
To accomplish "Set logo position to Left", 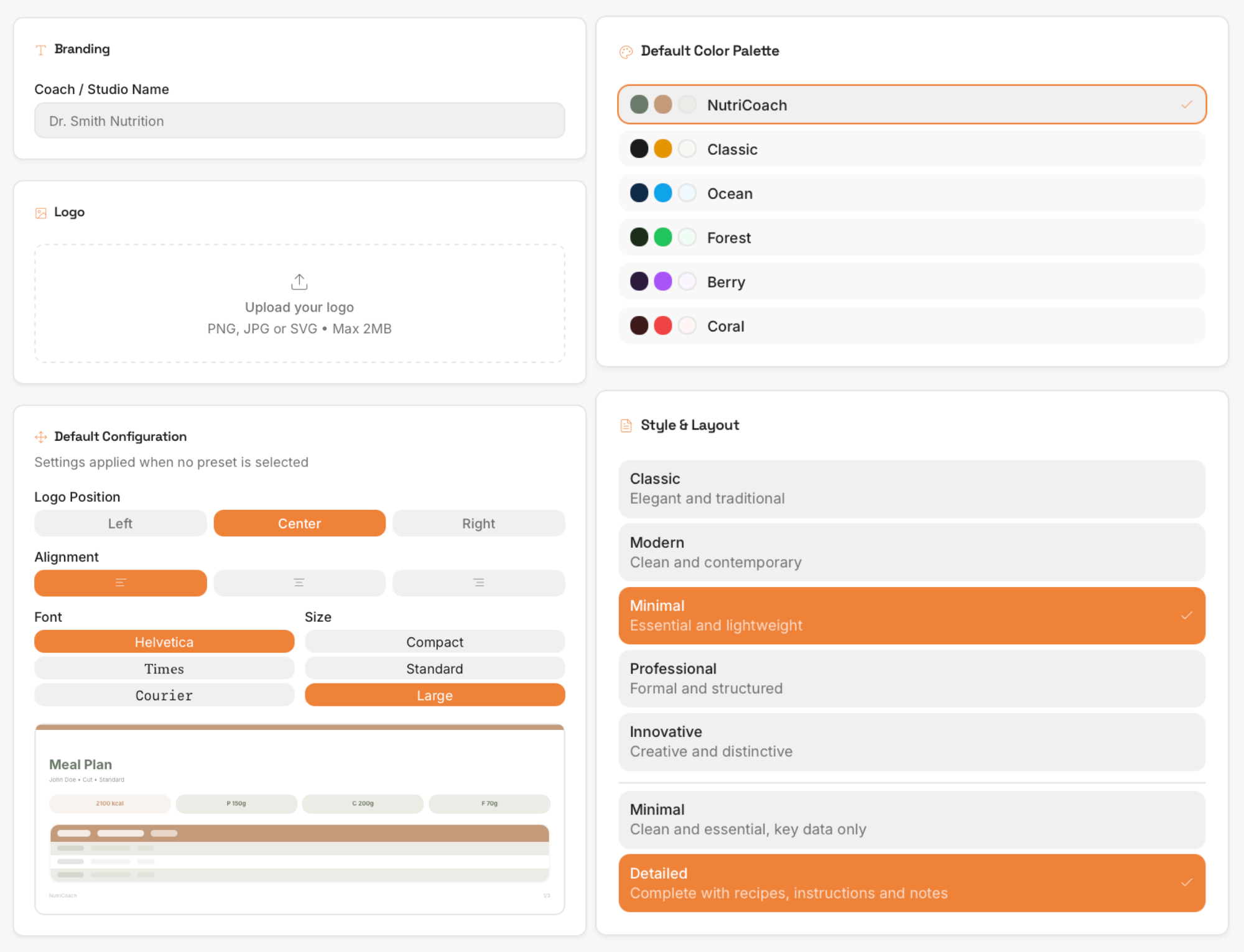I will (x=121, y=523).
